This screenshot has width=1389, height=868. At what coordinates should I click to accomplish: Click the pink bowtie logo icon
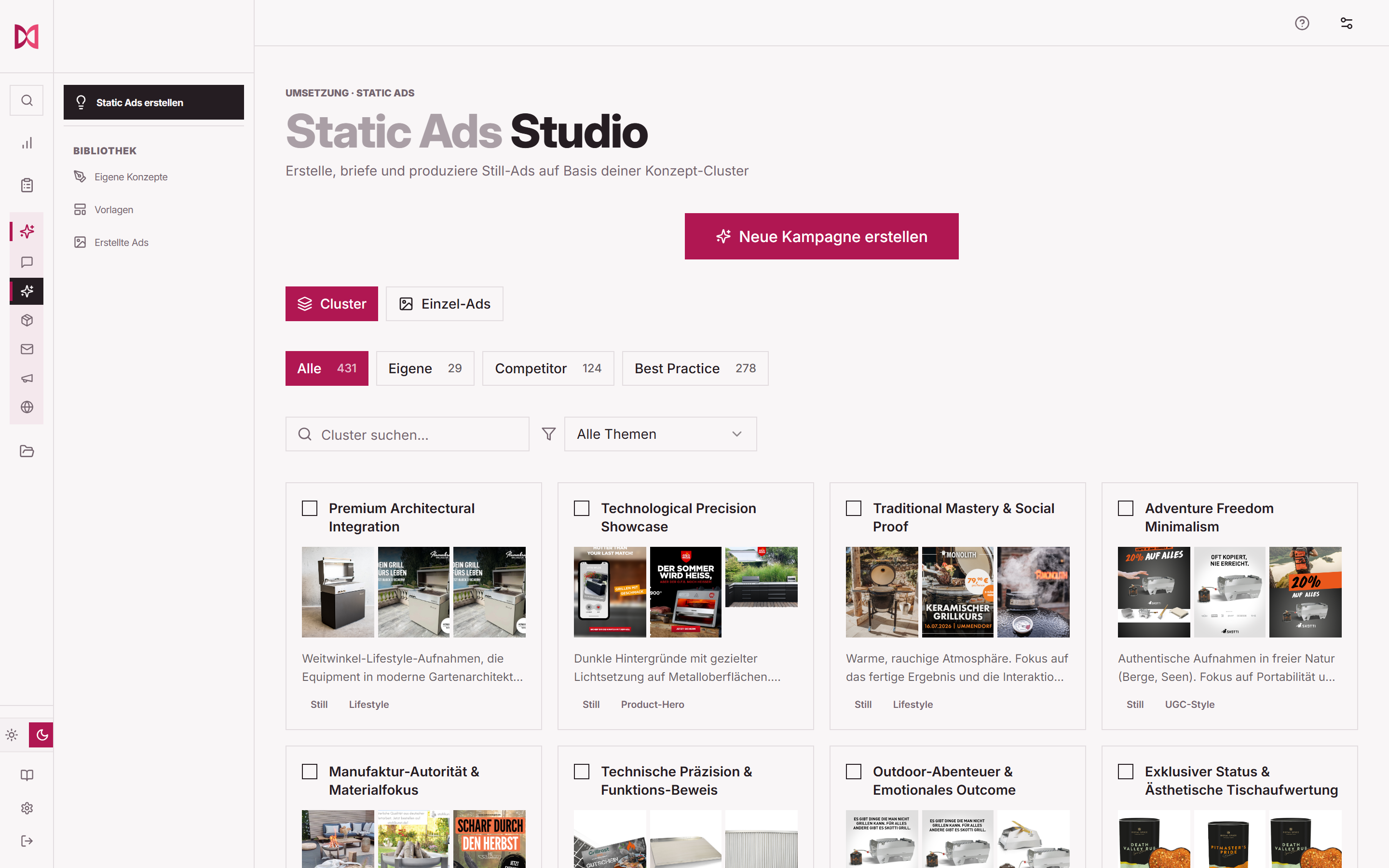coord(27,36)
